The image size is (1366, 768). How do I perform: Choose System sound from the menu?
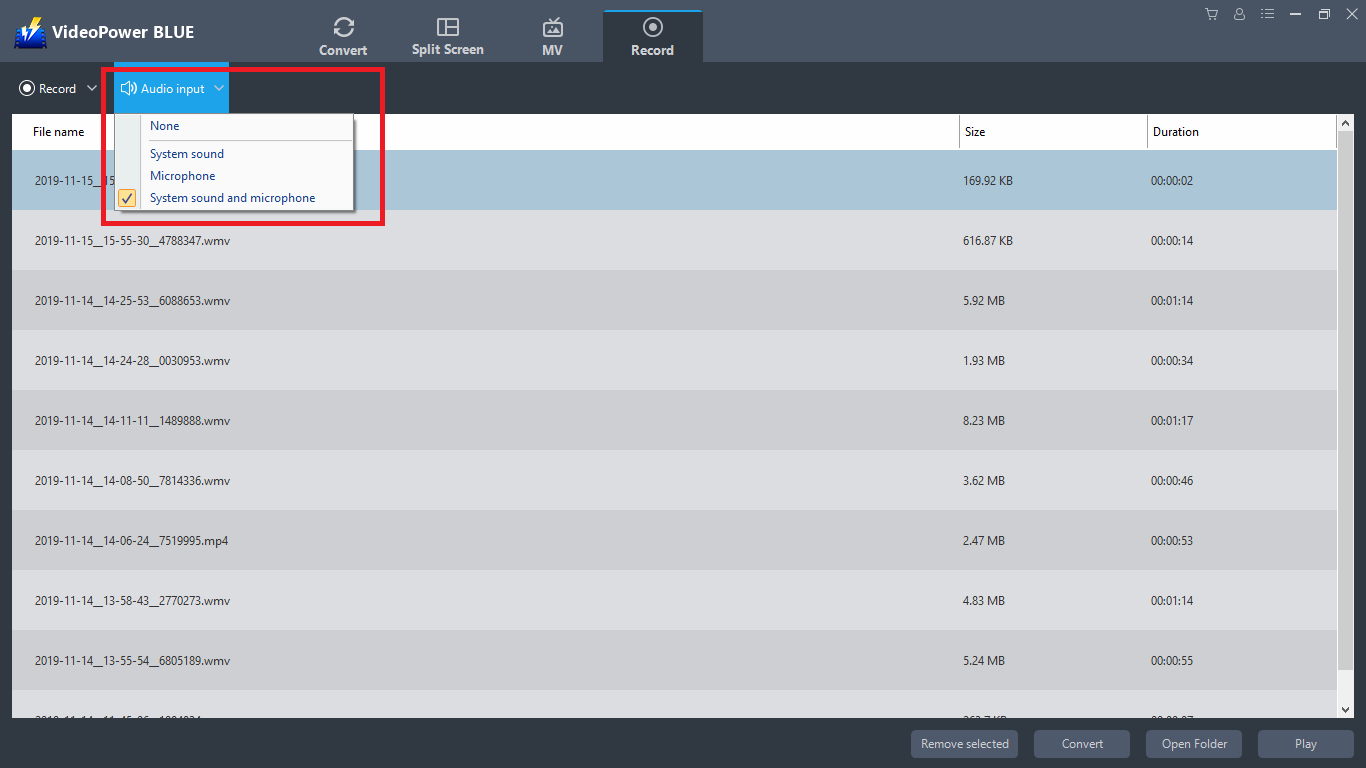[186, 153]
